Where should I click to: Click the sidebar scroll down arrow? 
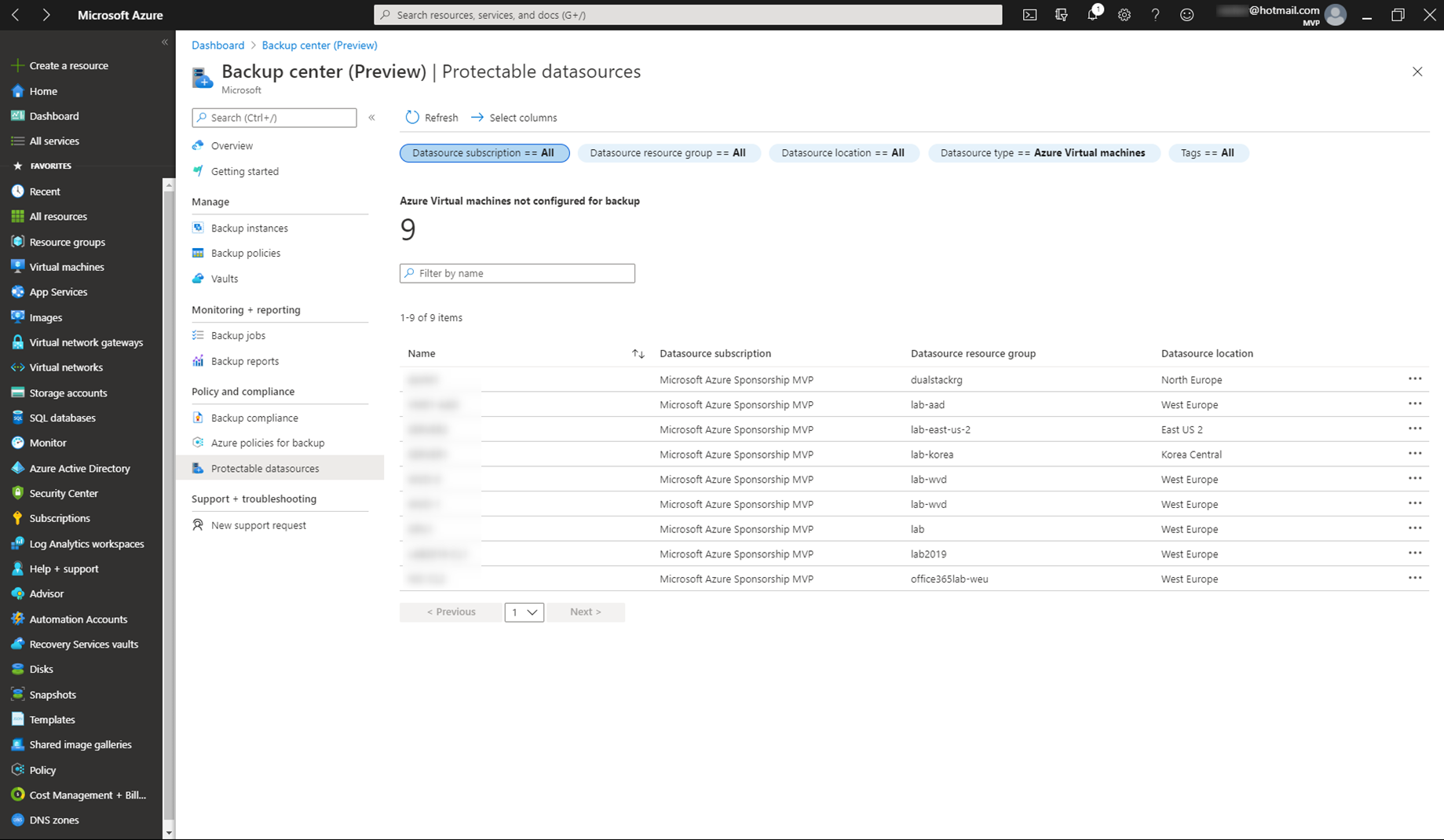168,832
